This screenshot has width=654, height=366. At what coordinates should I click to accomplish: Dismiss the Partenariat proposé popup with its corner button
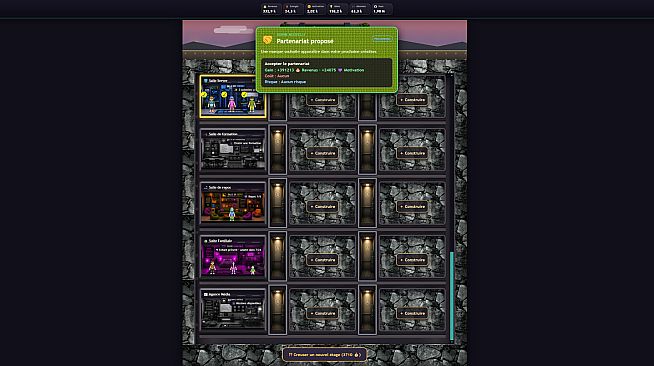click(382, 39)
